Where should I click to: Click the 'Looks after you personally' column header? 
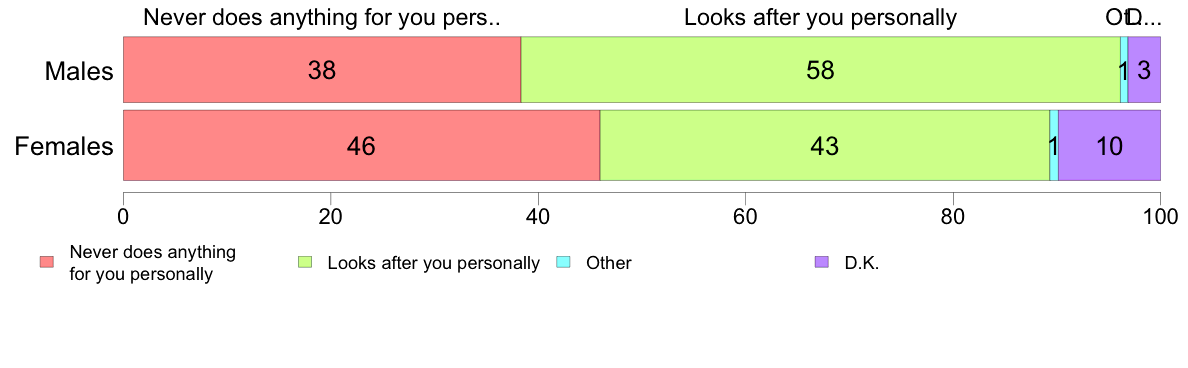coord(821,17)
